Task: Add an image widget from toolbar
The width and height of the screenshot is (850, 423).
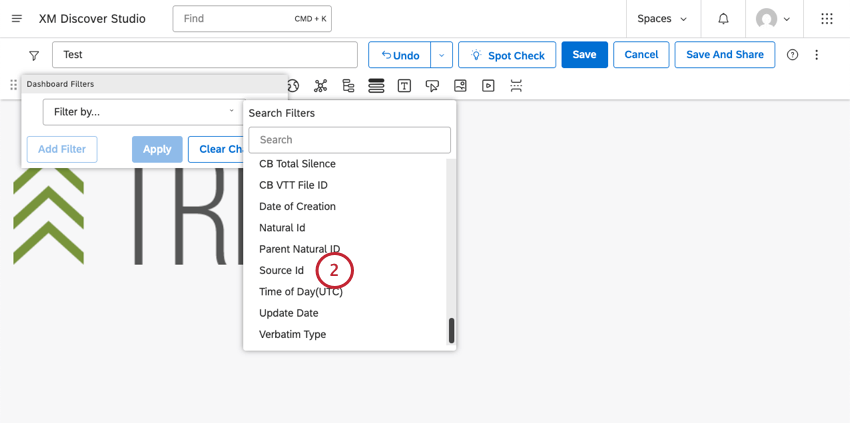Action: [x=460, y=86]
